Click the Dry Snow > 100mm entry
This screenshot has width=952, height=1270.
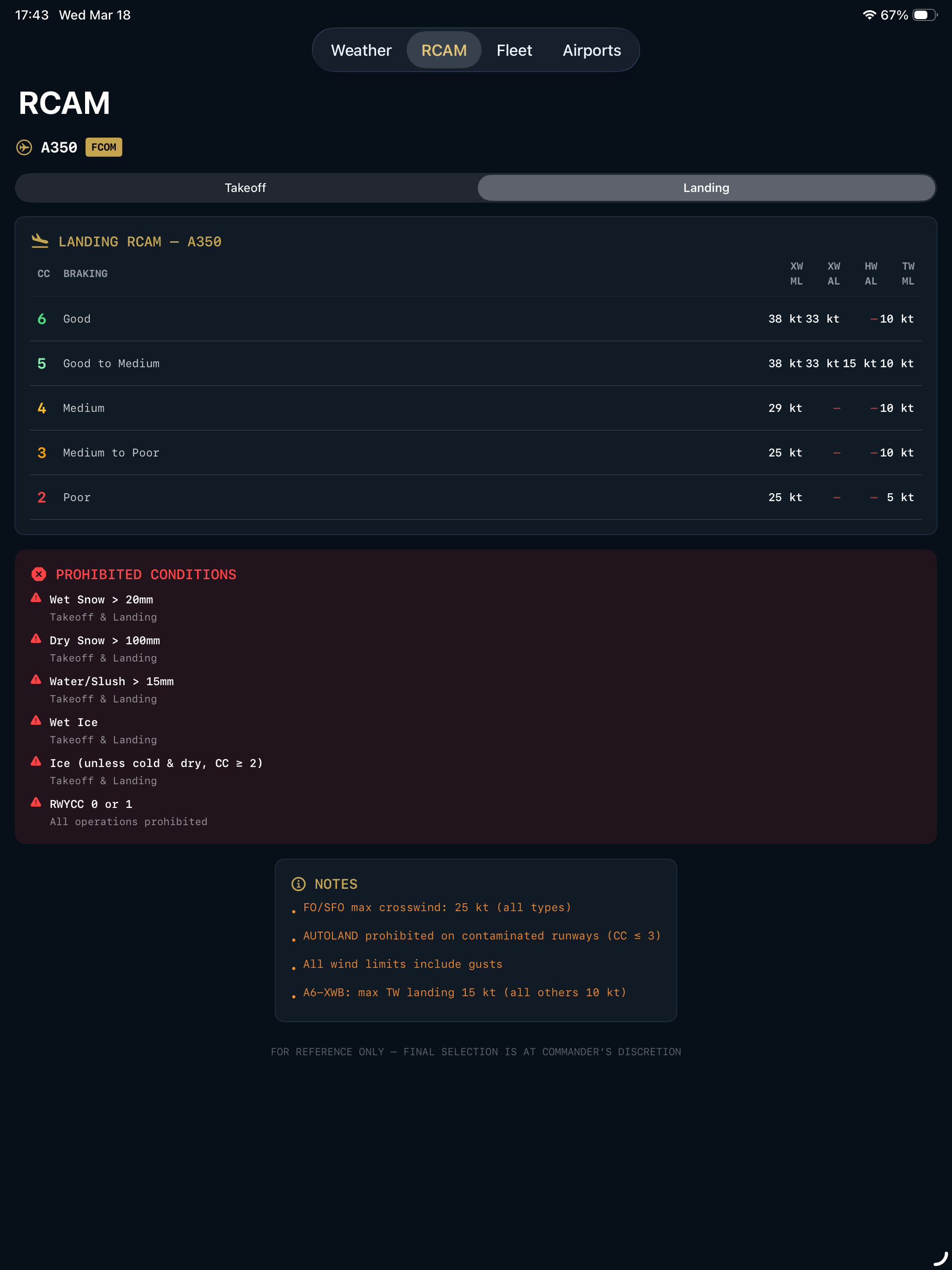[105, 640]
